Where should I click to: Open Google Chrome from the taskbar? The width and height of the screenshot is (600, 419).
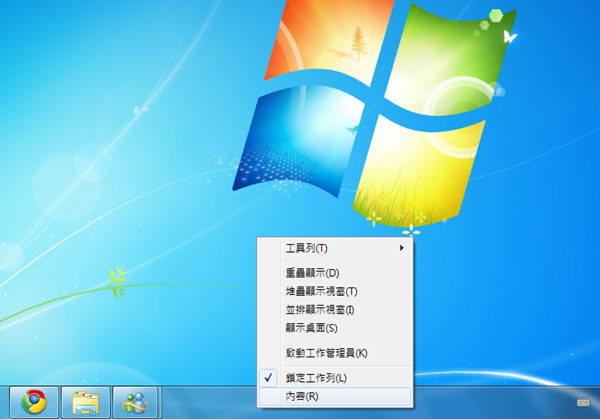pos(34,402)
